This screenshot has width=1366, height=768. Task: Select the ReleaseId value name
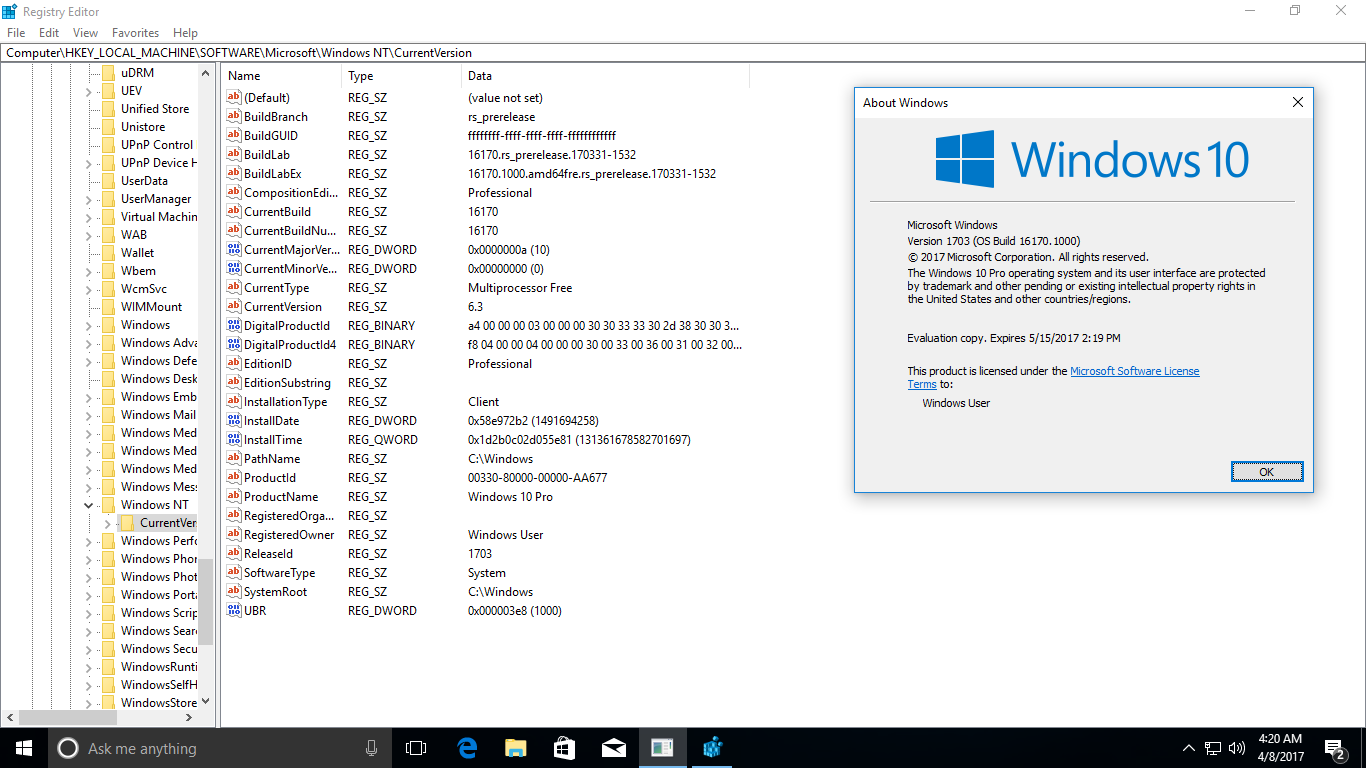(267, 554)
